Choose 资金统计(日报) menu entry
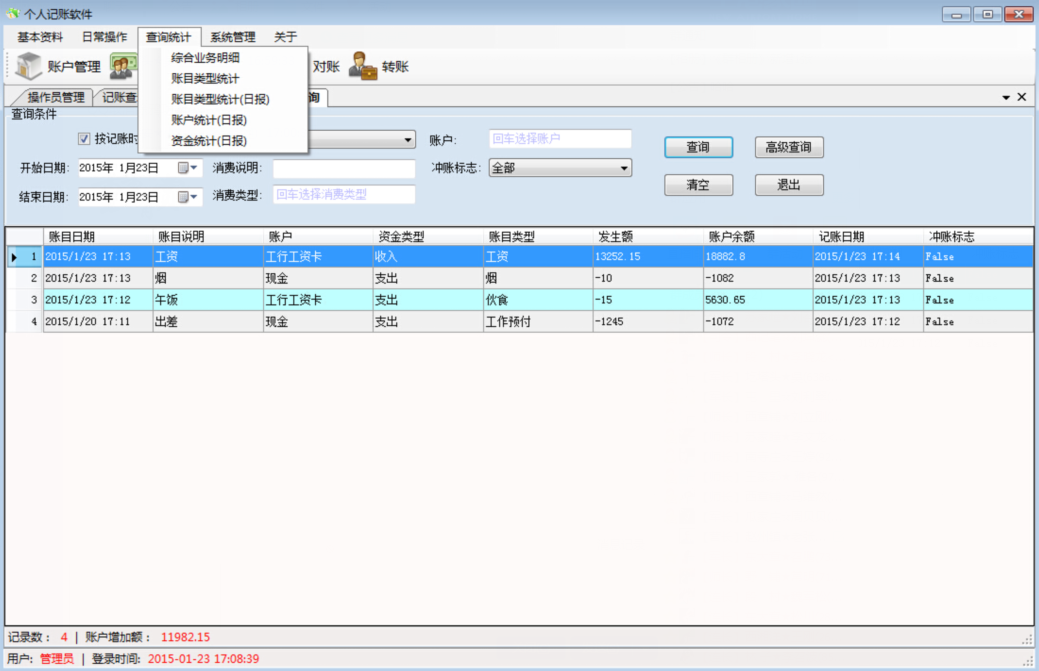Viewport: 1039px width, 671px height. click(x=209, y=141)
